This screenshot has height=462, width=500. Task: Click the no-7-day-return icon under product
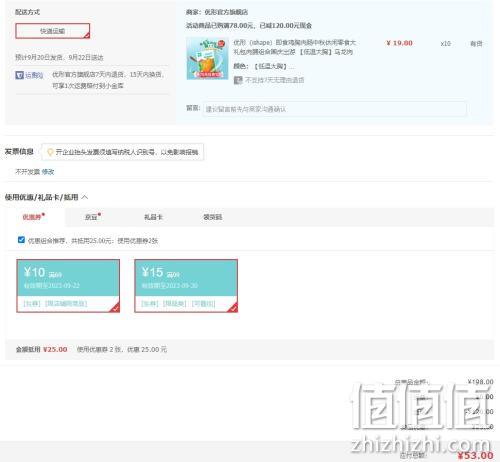[238, 80]
